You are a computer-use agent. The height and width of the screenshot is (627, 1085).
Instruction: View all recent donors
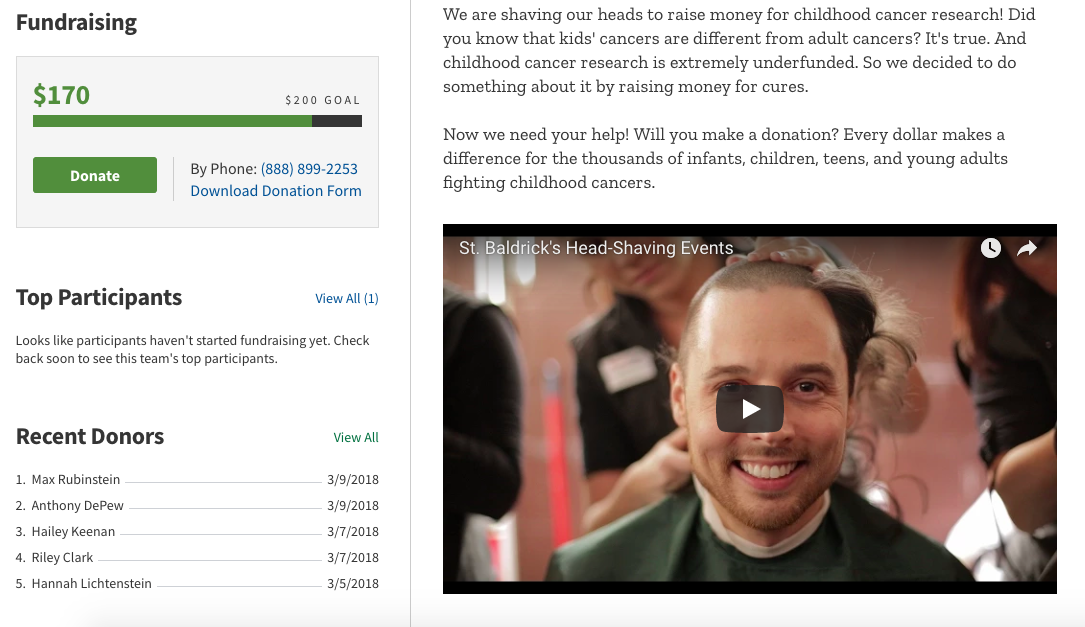[x=356, y=437]
